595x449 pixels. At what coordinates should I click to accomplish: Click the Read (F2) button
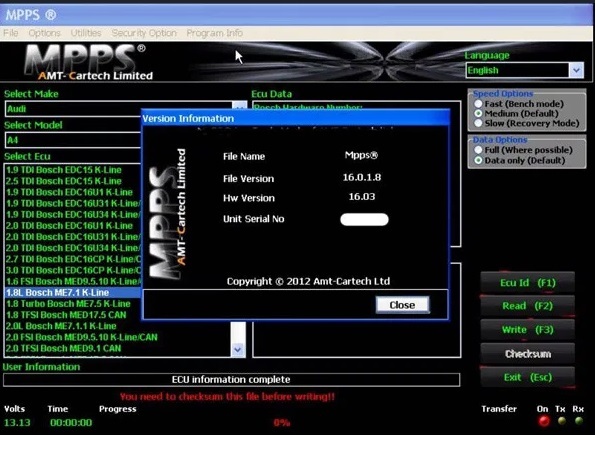(x=527, y=306)
